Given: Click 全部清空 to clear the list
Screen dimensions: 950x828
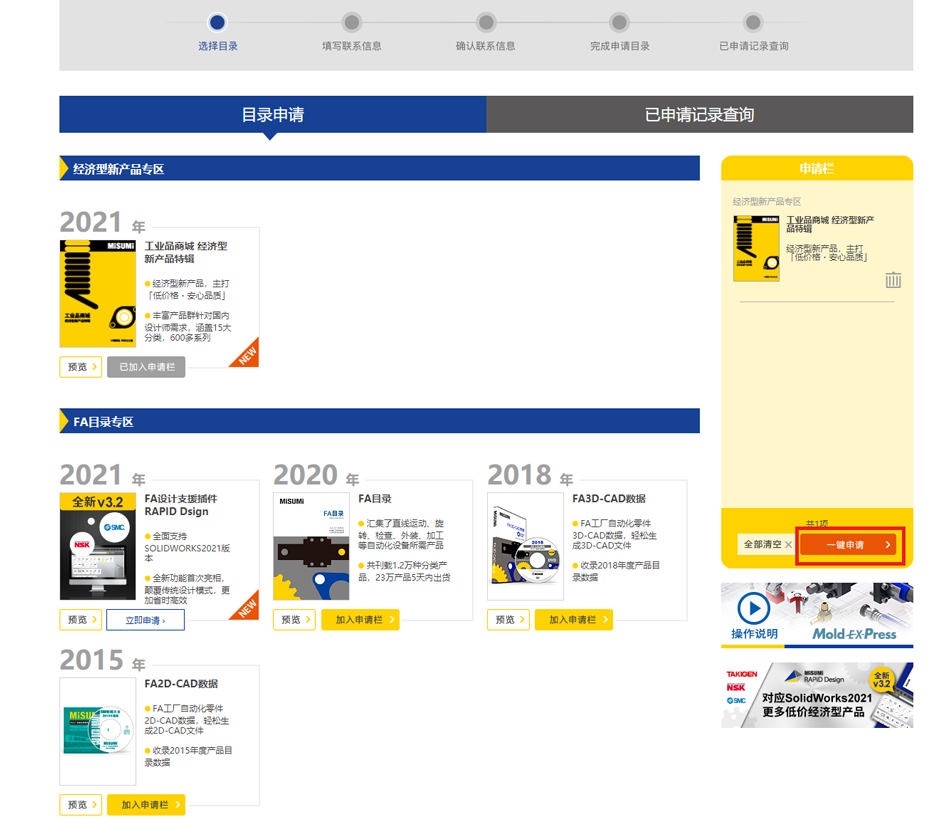Looking at the screenshot, I should 767,545.
